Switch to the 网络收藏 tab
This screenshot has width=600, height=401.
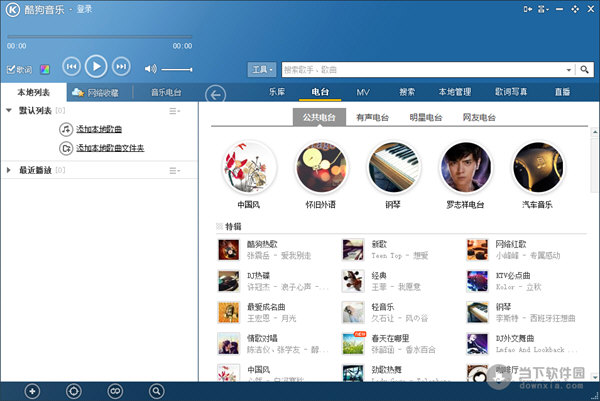[99, 92]
